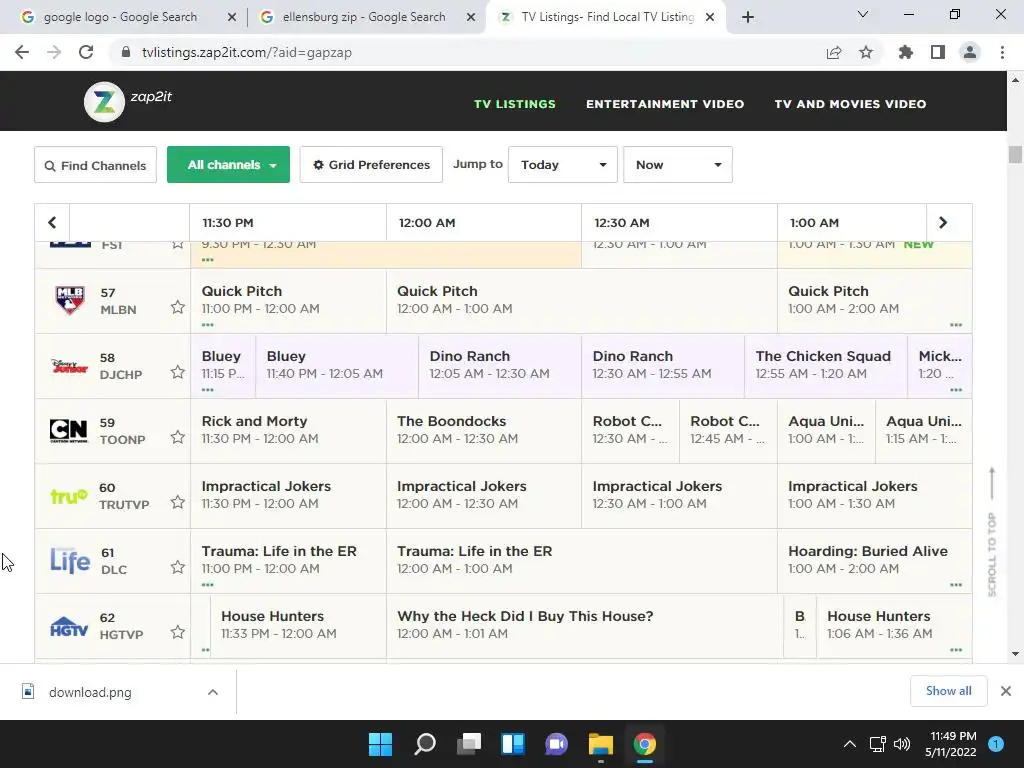Image resolution: width=1024 pixels, height=768 pixels.
Task: Open the download.png file
Action: 90,692
